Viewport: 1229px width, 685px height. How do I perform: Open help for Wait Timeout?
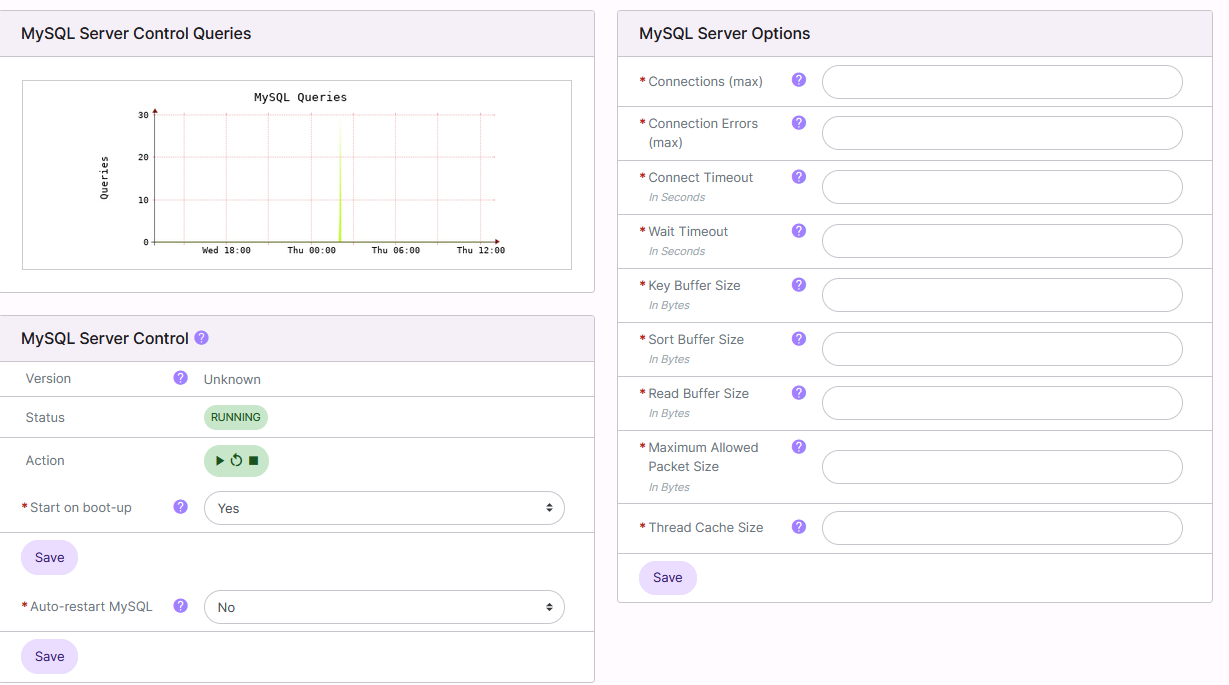point(798,230)
